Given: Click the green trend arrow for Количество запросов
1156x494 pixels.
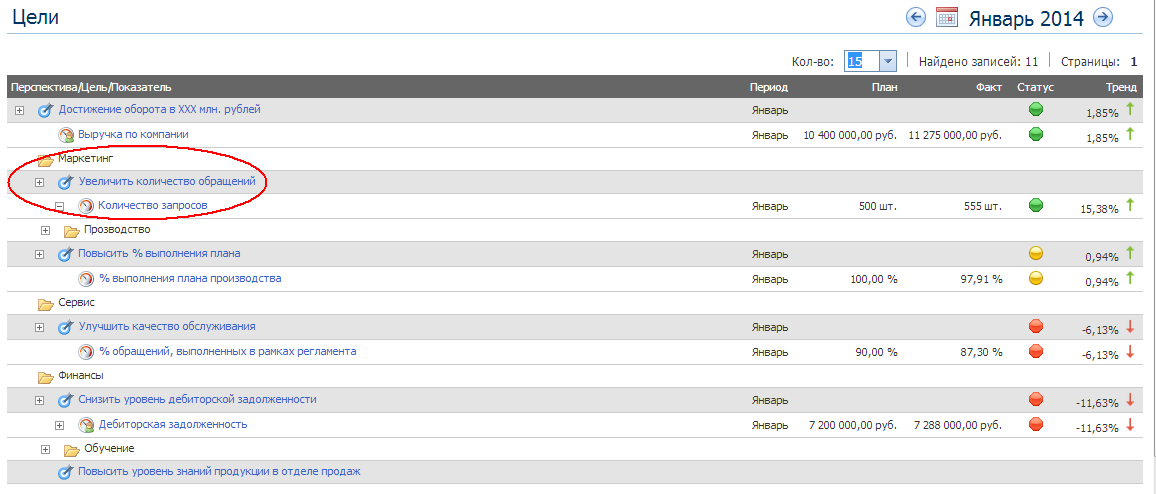Looking at the screenshot, I should 1130,205.
